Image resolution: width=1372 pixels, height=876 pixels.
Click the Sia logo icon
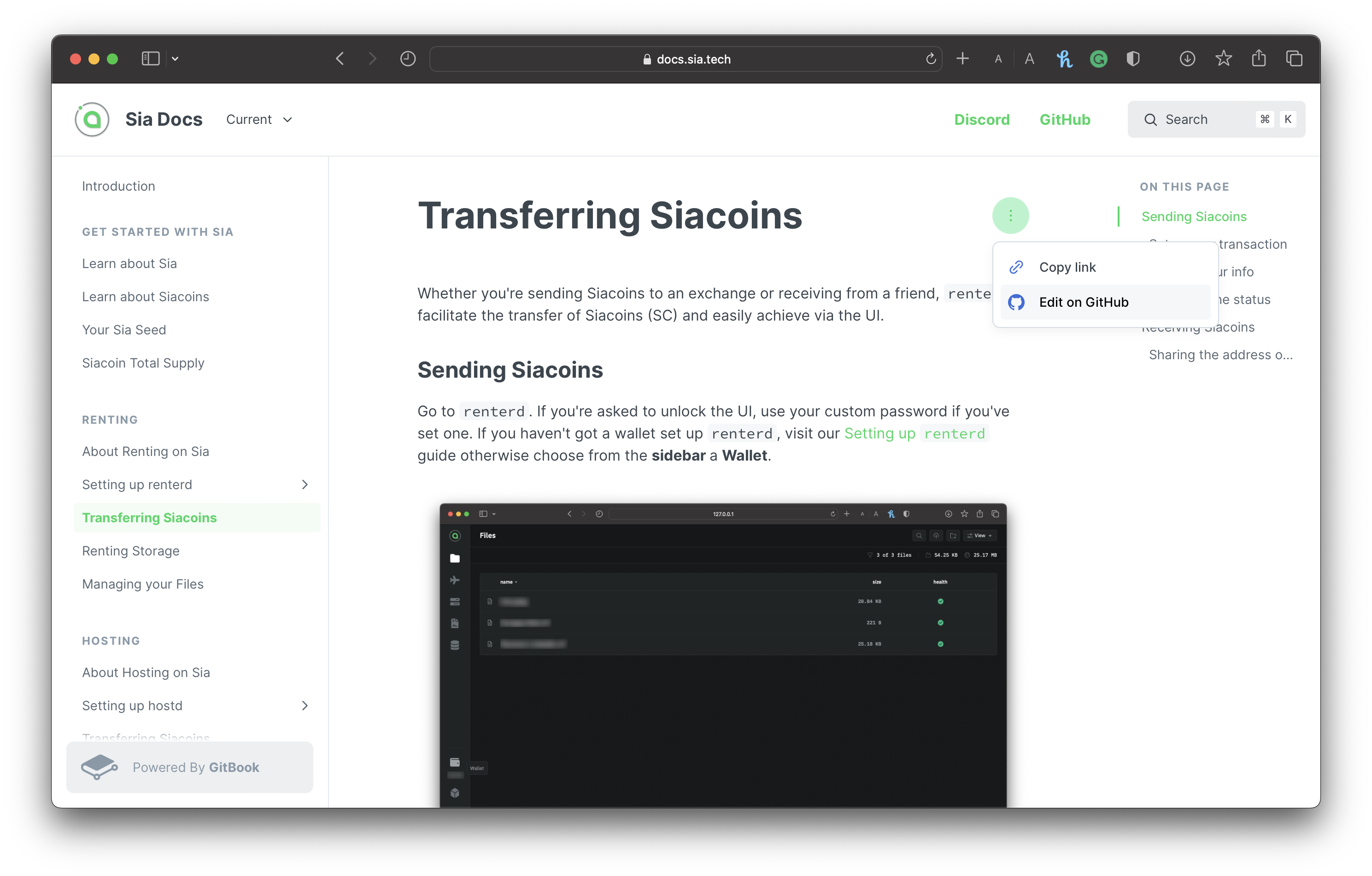pos(92,120)
